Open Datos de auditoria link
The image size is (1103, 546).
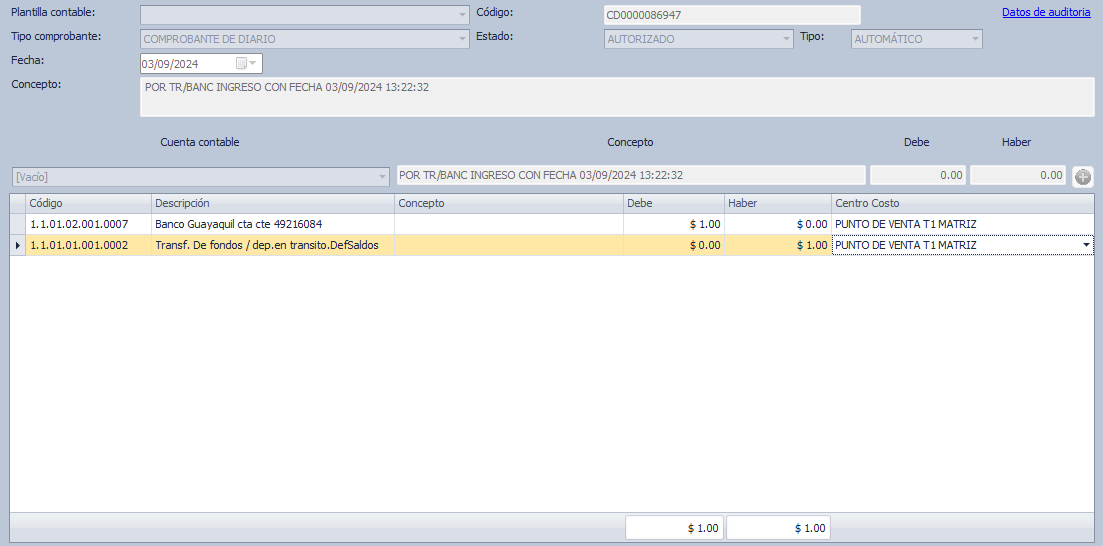[1045, 13]
